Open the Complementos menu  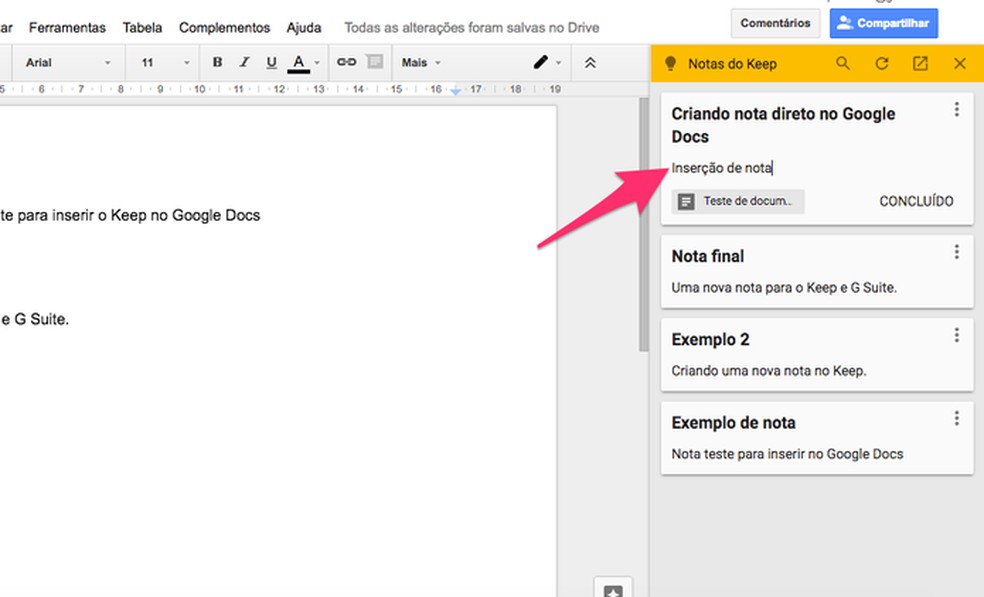[224, 27]
